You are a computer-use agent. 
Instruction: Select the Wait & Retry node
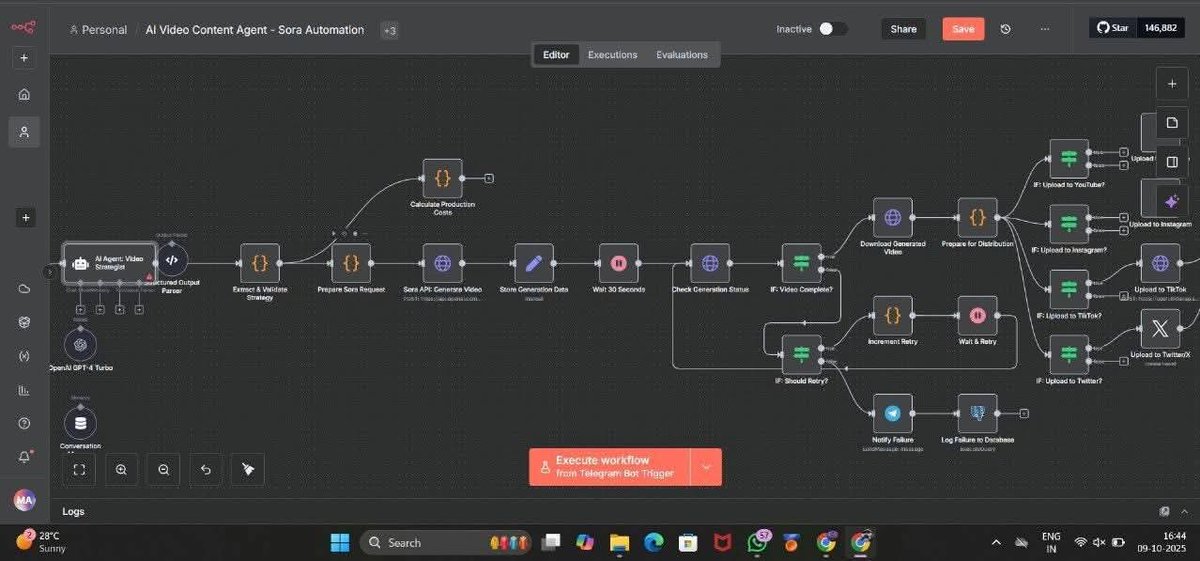pos(977,315)
